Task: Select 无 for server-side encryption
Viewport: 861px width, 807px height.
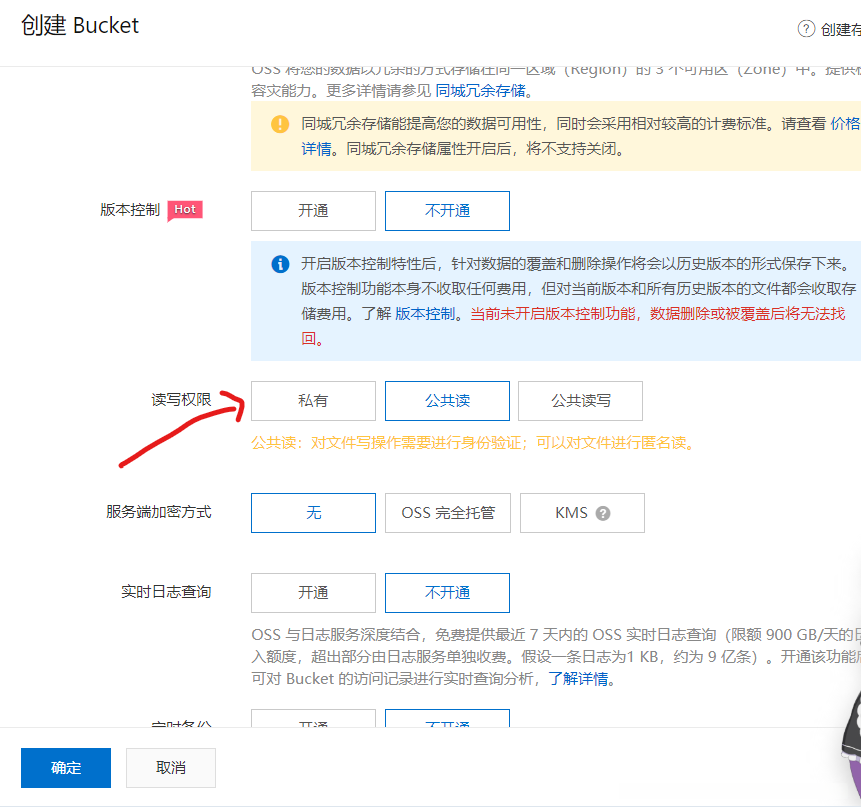Action: click(313, 512)
